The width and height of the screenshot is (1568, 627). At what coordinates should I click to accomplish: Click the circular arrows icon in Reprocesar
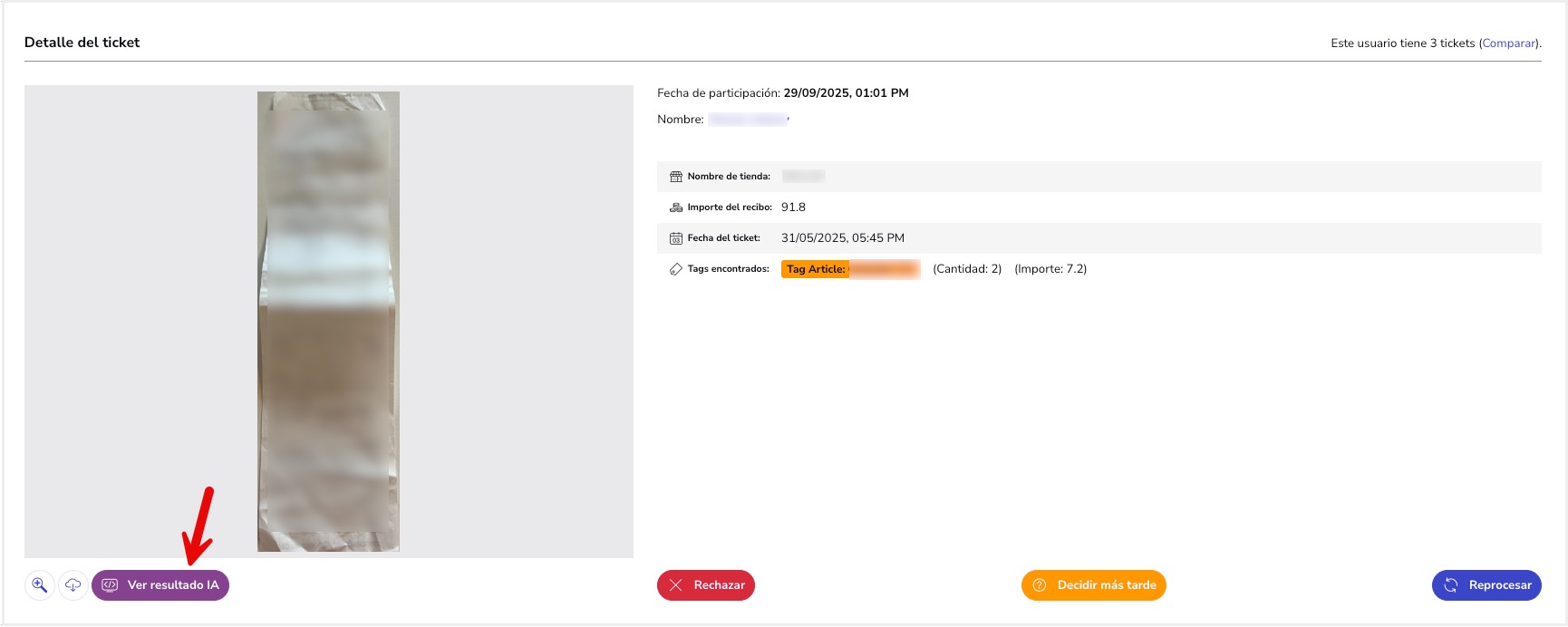pos(1451,585)
